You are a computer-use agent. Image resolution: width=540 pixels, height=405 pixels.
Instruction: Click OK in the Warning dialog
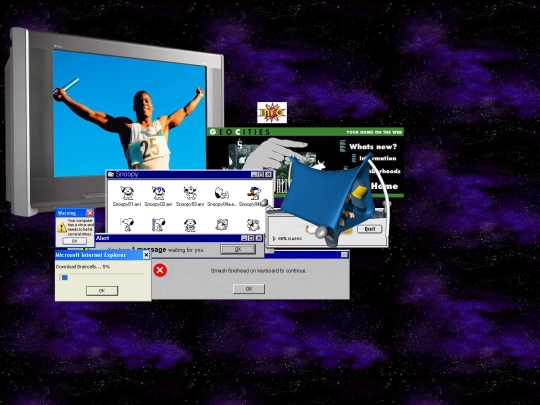tap(74, 241)
